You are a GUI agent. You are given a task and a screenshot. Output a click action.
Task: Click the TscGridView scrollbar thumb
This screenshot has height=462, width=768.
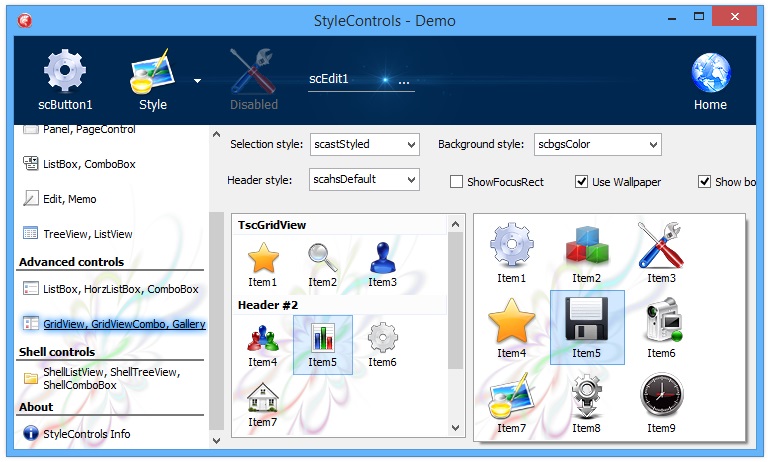(x=455, y=300)
